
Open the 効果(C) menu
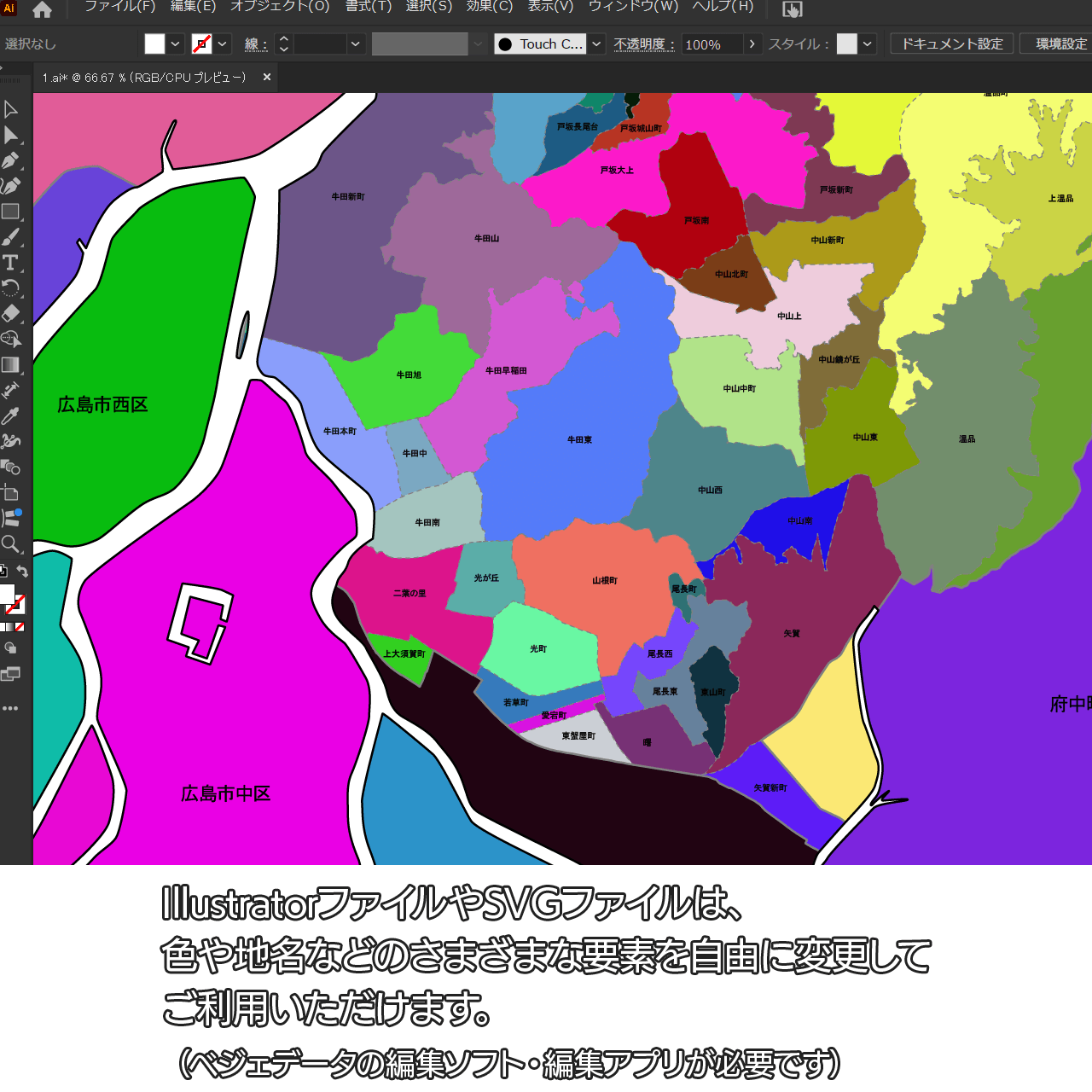(x=489, y=7)
